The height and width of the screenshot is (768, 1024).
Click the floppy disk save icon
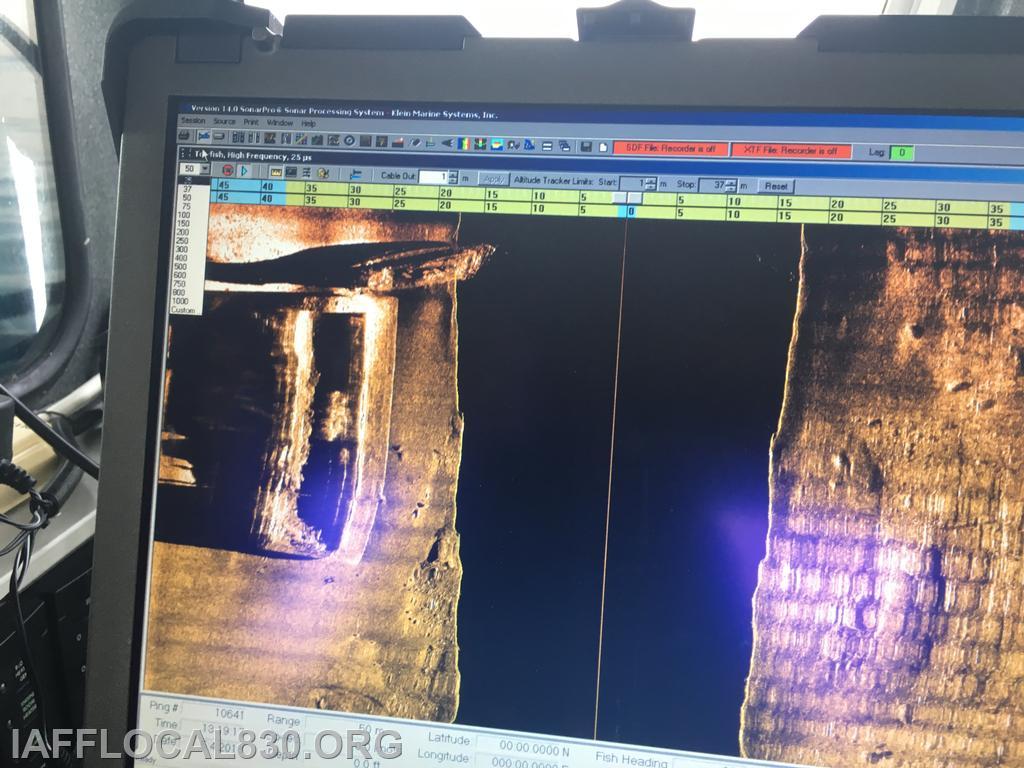pos(586,146)
